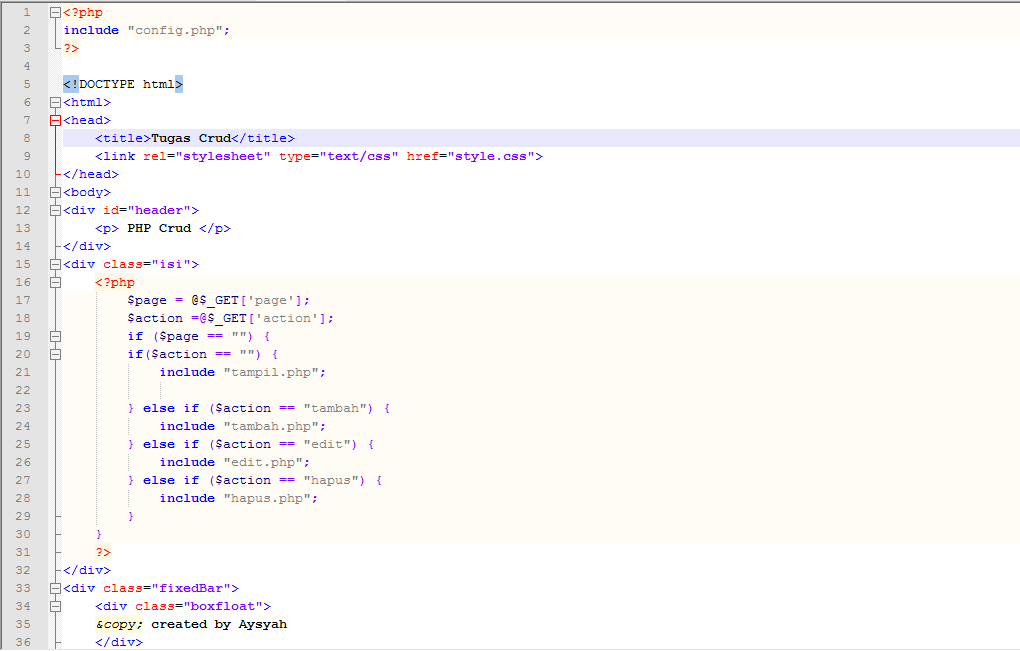Collapse the opening PHP block fold marker
This screenshot has height=651, width=1020.
pos(55,12)
